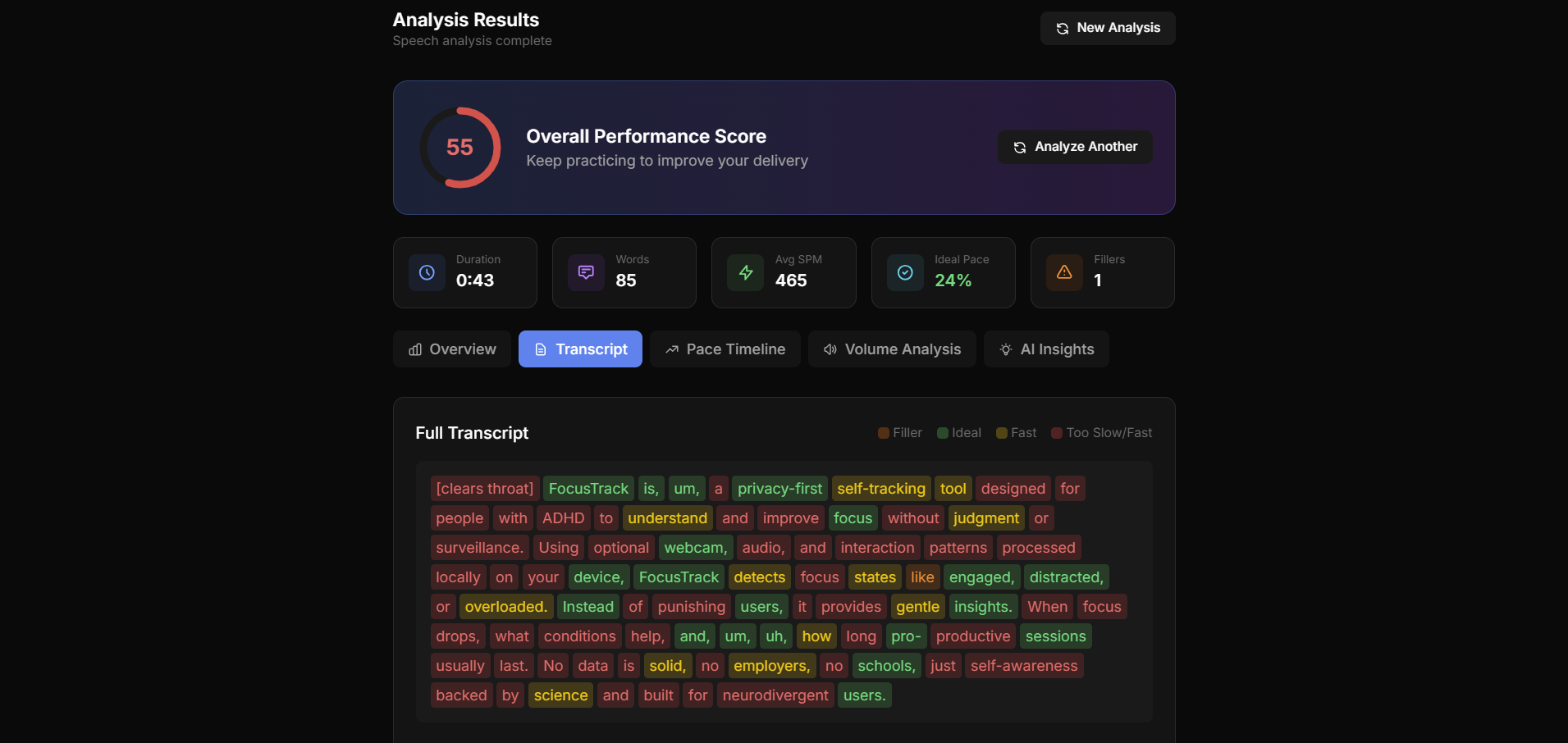Click the 'judgment' transcript word
The width and height of the screenshot is (1568, 743).
click(x=986, y=518)
